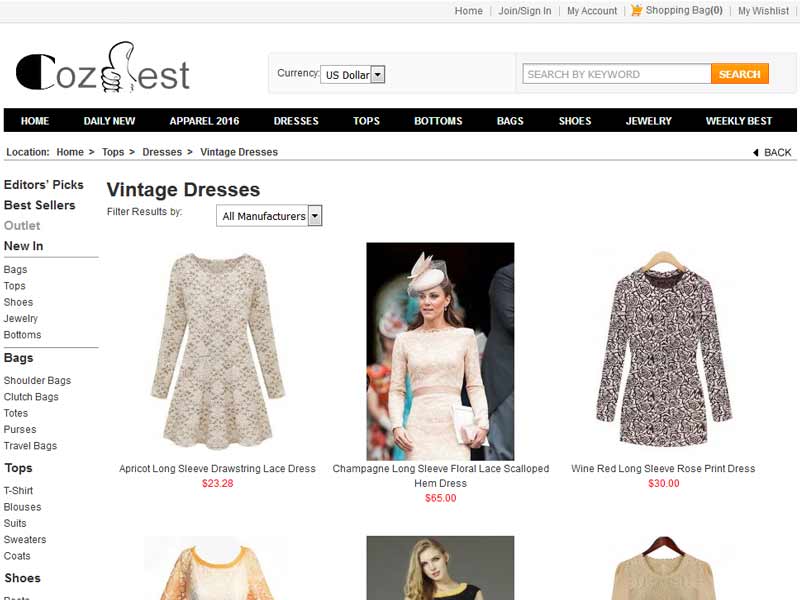Open the DAILY NEW menu item

tap(109, 121)
